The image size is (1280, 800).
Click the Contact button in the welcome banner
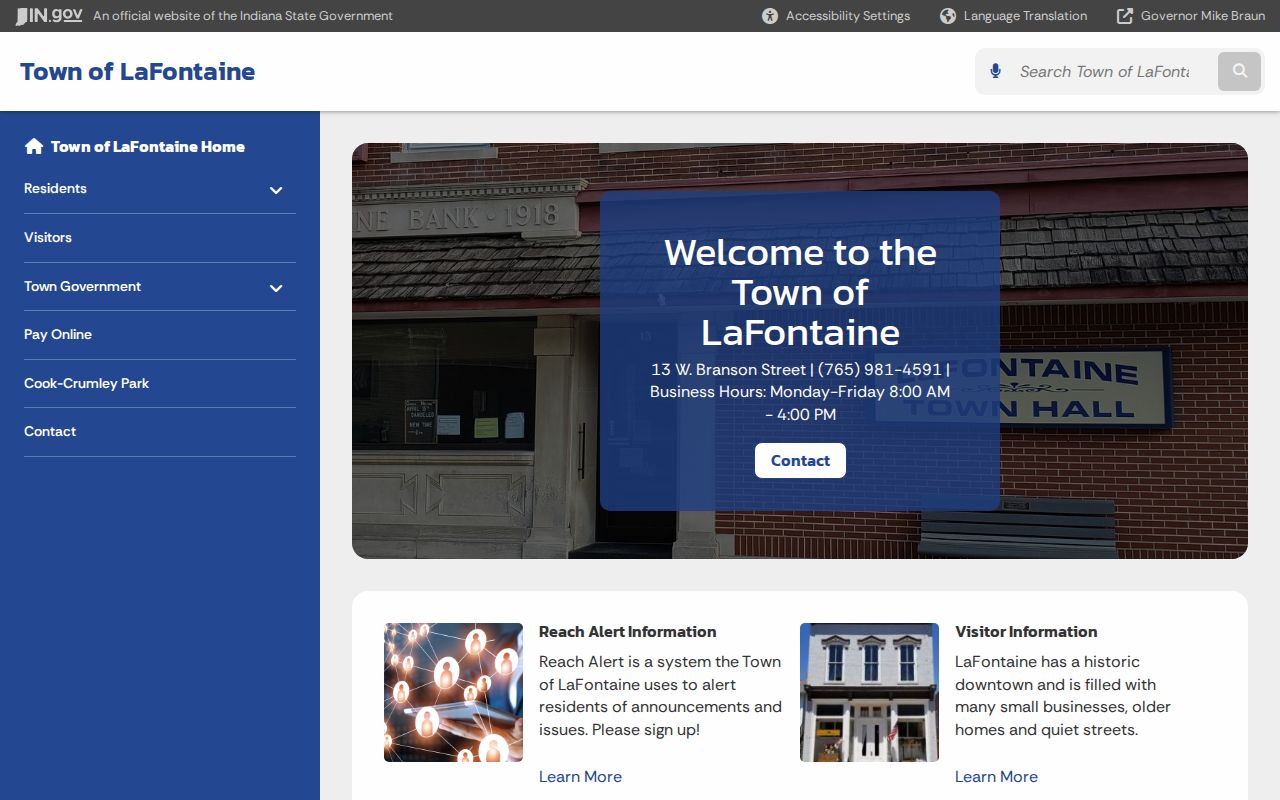(800, 460)
